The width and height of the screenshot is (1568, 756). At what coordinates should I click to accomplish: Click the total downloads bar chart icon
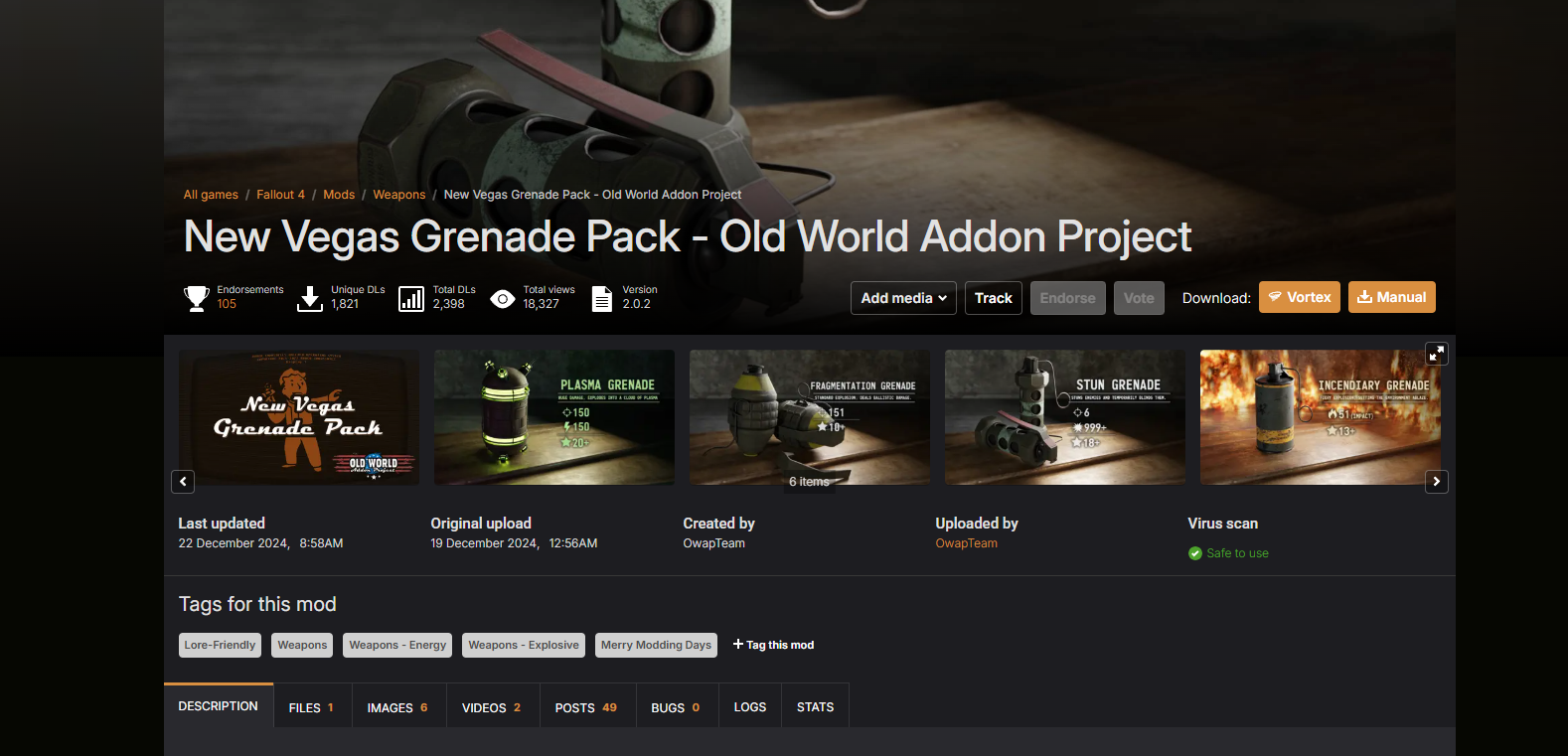(x=411, y=299)
